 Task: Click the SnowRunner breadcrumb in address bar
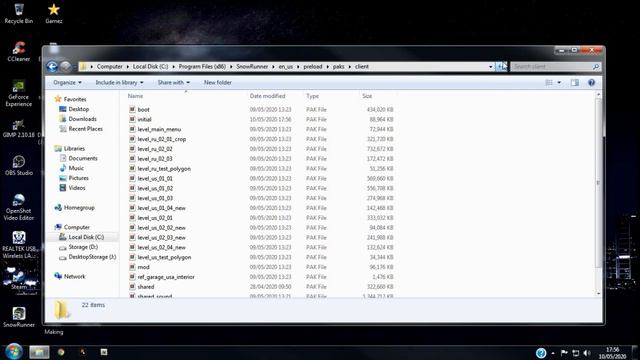[252, 67]
